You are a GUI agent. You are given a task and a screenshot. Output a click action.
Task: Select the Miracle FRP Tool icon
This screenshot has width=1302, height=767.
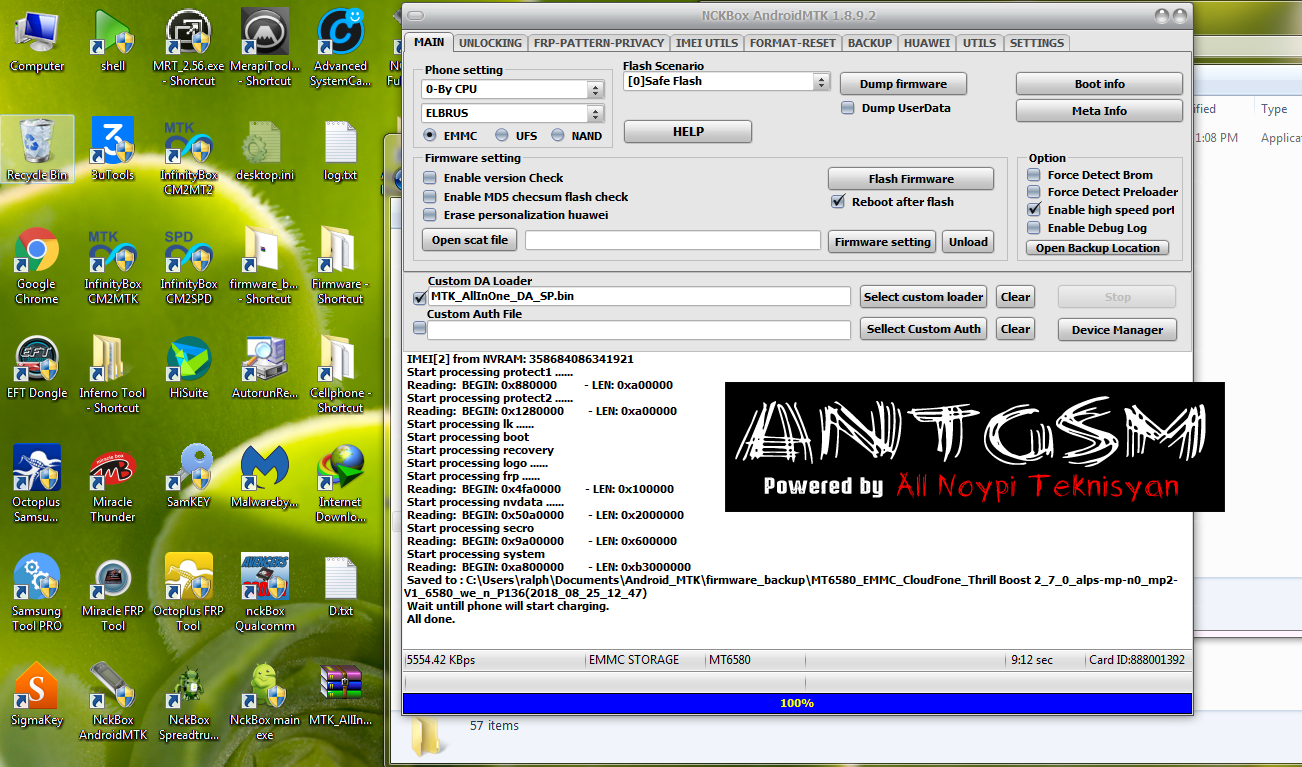(112, 592)
